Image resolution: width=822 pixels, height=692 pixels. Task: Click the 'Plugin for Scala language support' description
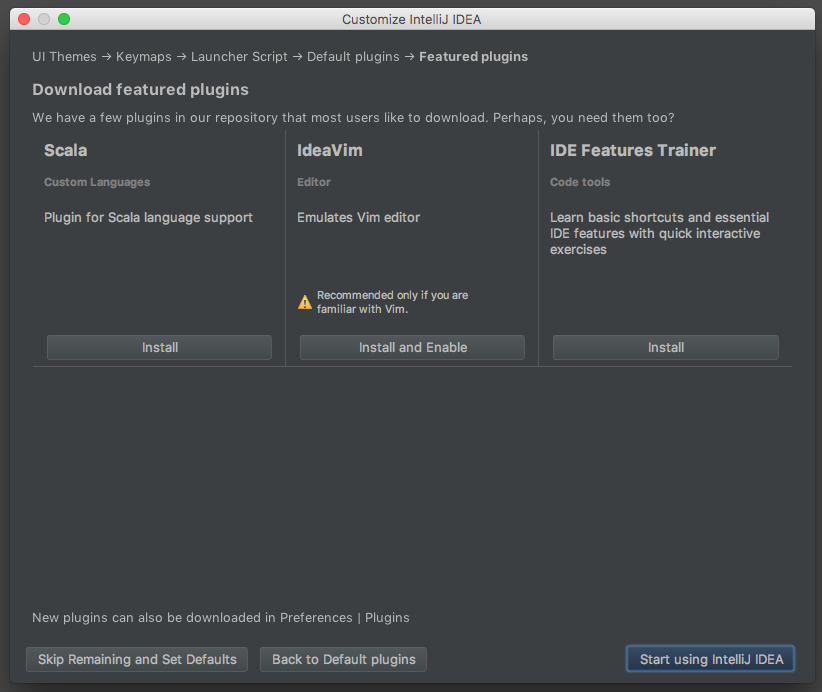click(148, 218)
